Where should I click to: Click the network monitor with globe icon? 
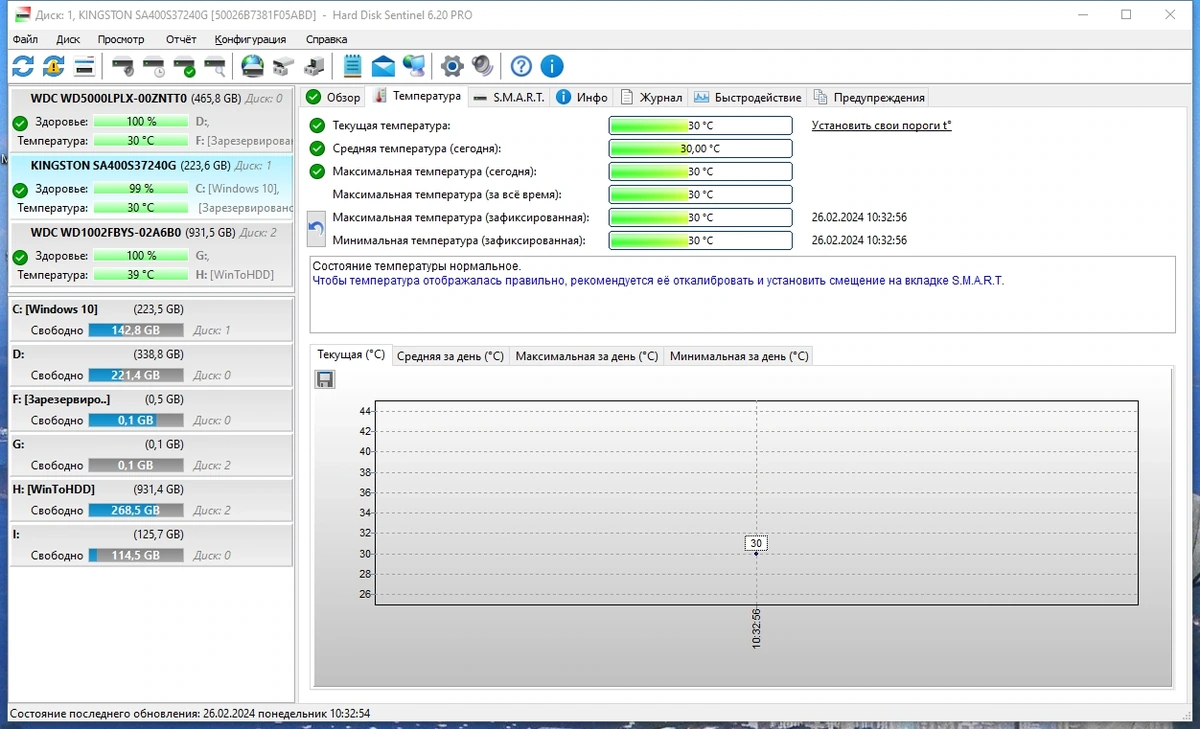tap(414, 66)
